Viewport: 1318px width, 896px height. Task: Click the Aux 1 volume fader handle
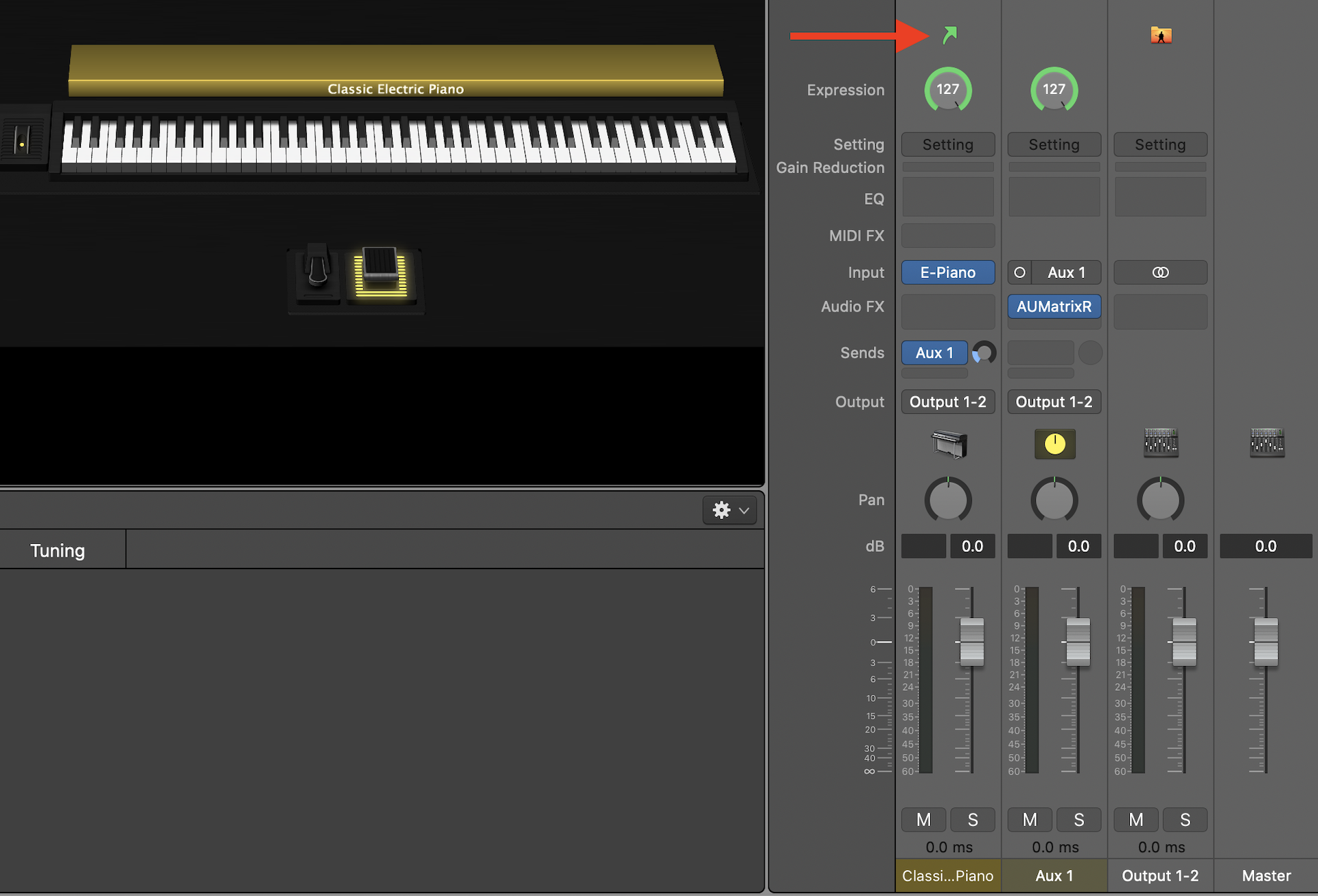click(x=1078, y=642)
